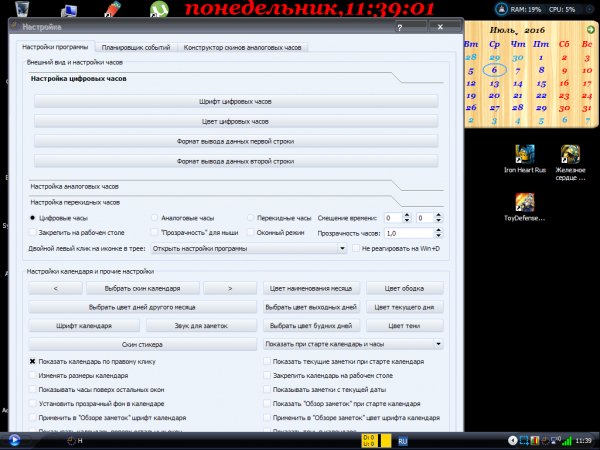The width and height of the screenshot is (600, 450).
Task: Open the Цвет текущего дня color picker
Action: tap(404, 307)
